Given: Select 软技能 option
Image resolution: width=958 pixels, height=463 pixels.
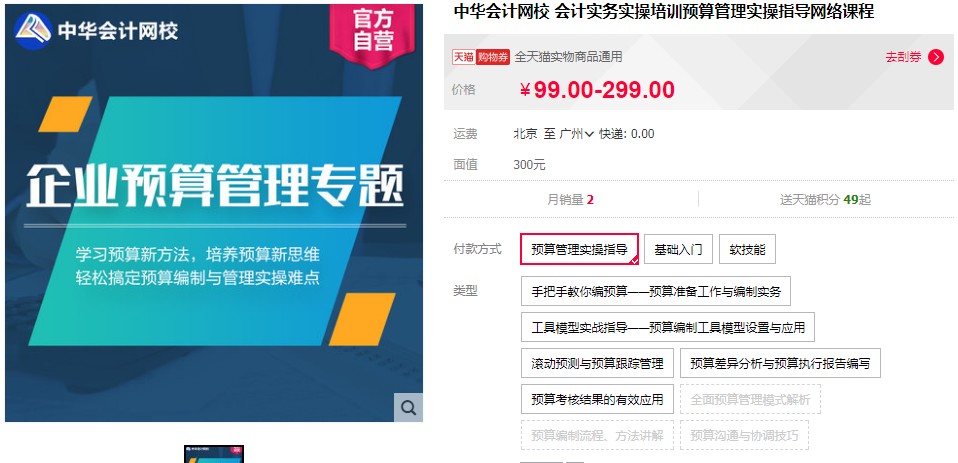Looking at the screenshot, I should pyautogui.click(x=747, y=249).
